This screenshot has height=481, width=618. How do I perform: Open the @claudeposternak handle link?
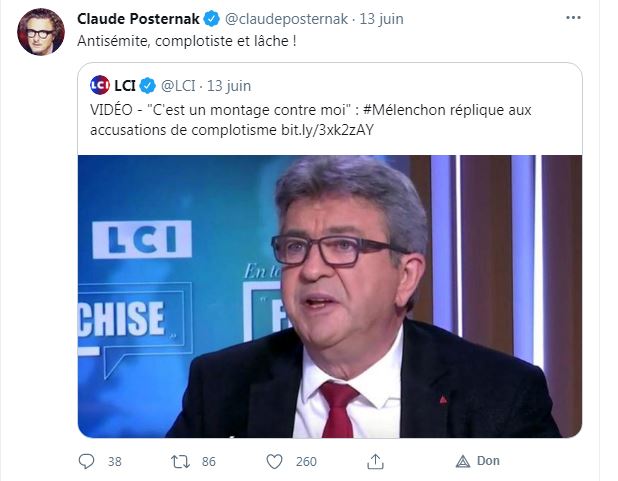(x=286, y=19)
